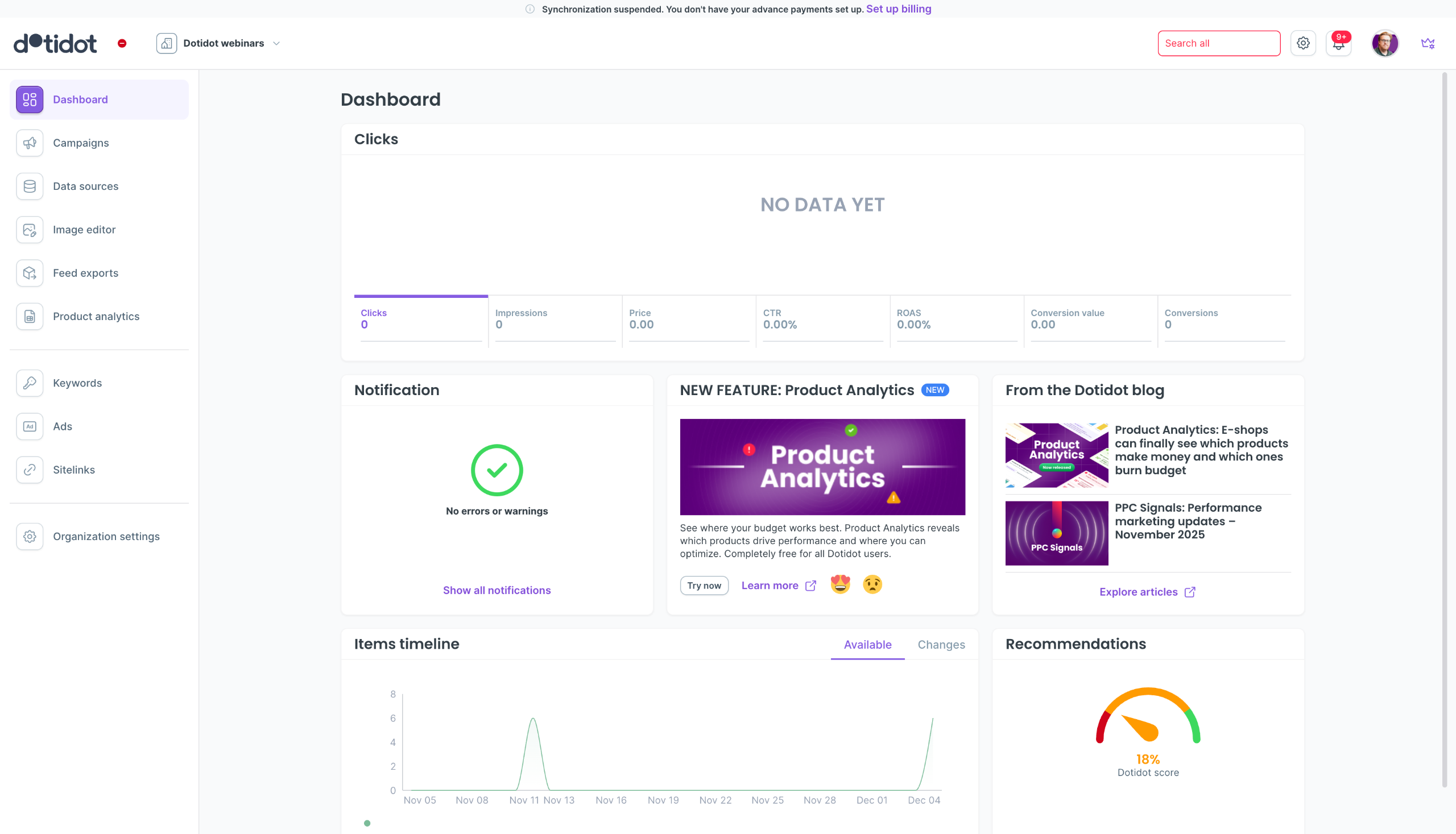Click the Try now button
Screen dimensions: 1456x834
[x=704, y=586]
